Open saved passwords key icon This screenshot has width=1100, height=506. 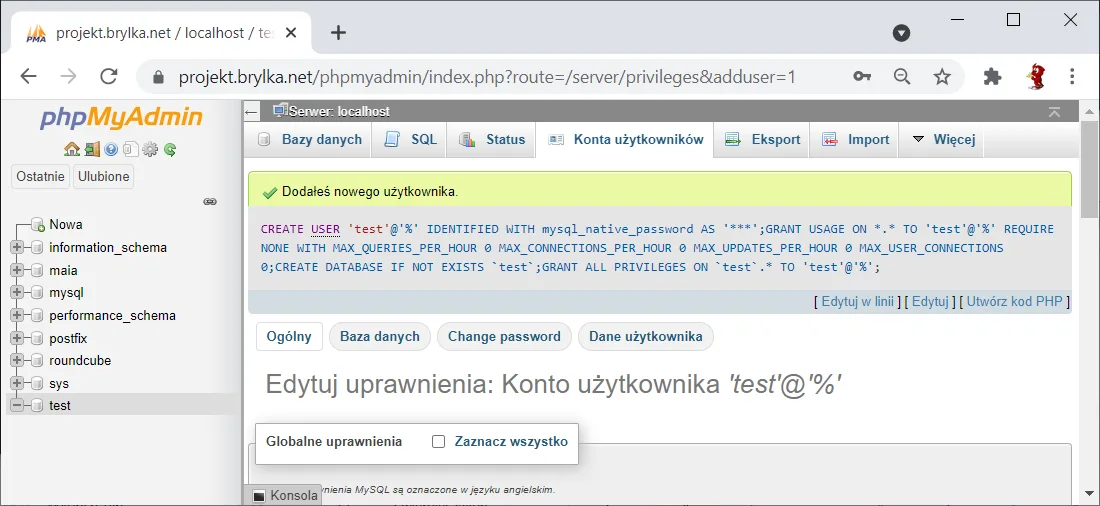pyautogui.click(x=862, y=76)
